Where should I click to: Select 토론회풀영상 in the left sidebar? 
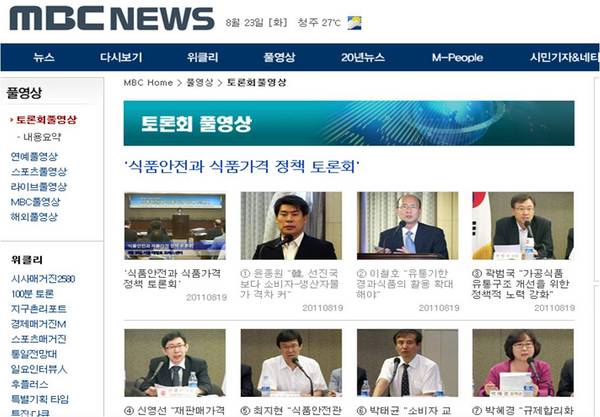[x=46, y=120]
